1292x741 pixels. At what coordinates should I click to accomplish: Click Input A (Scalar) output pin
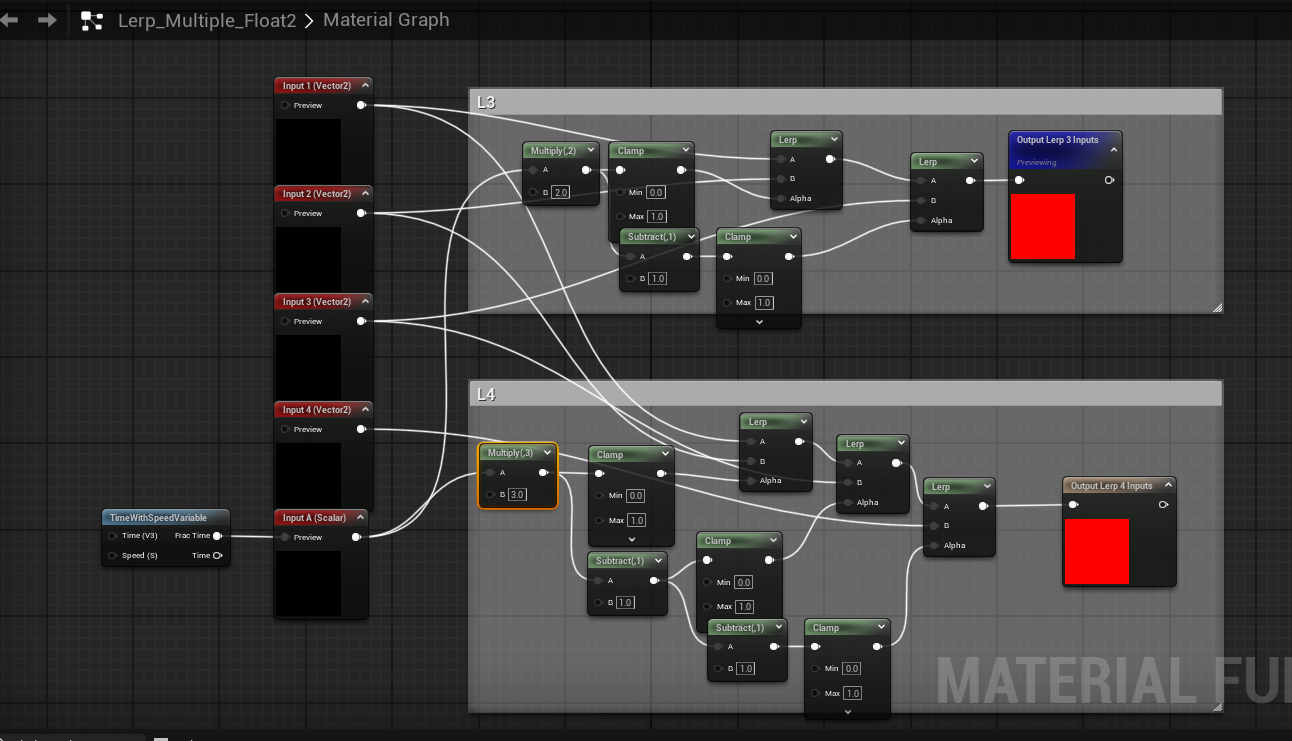[357, 537]
